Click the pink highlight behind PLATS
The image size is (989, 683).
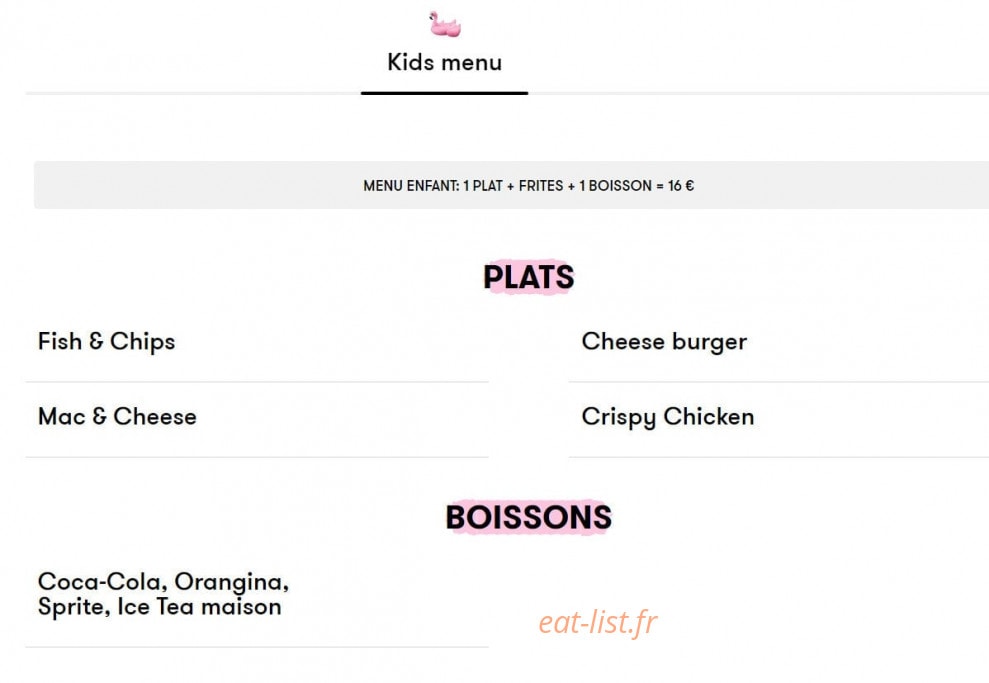[x=529, y=277]
